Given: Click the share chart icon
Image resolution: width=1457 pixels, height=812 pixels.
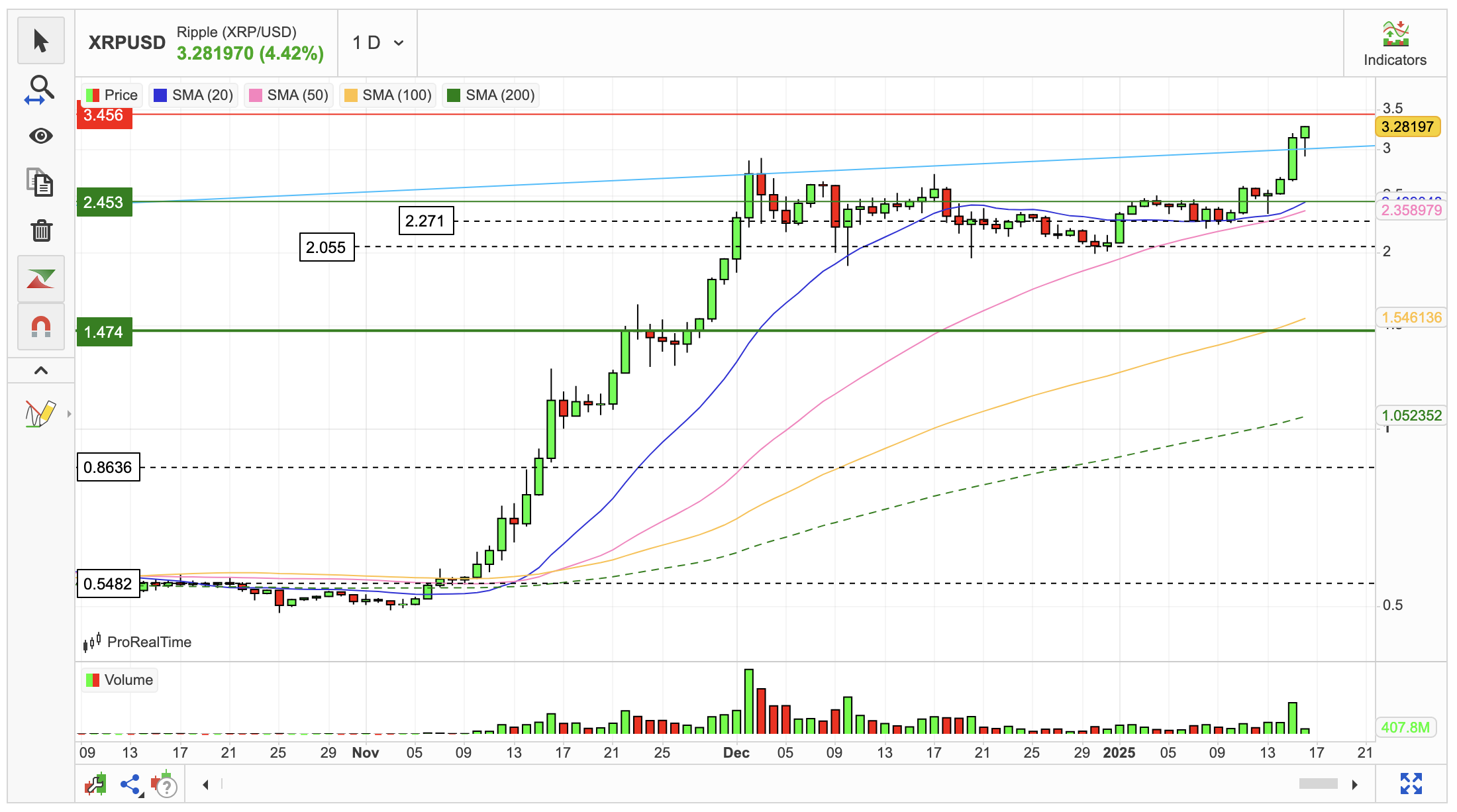Looking at the screenshot, I should click(131, 785).
